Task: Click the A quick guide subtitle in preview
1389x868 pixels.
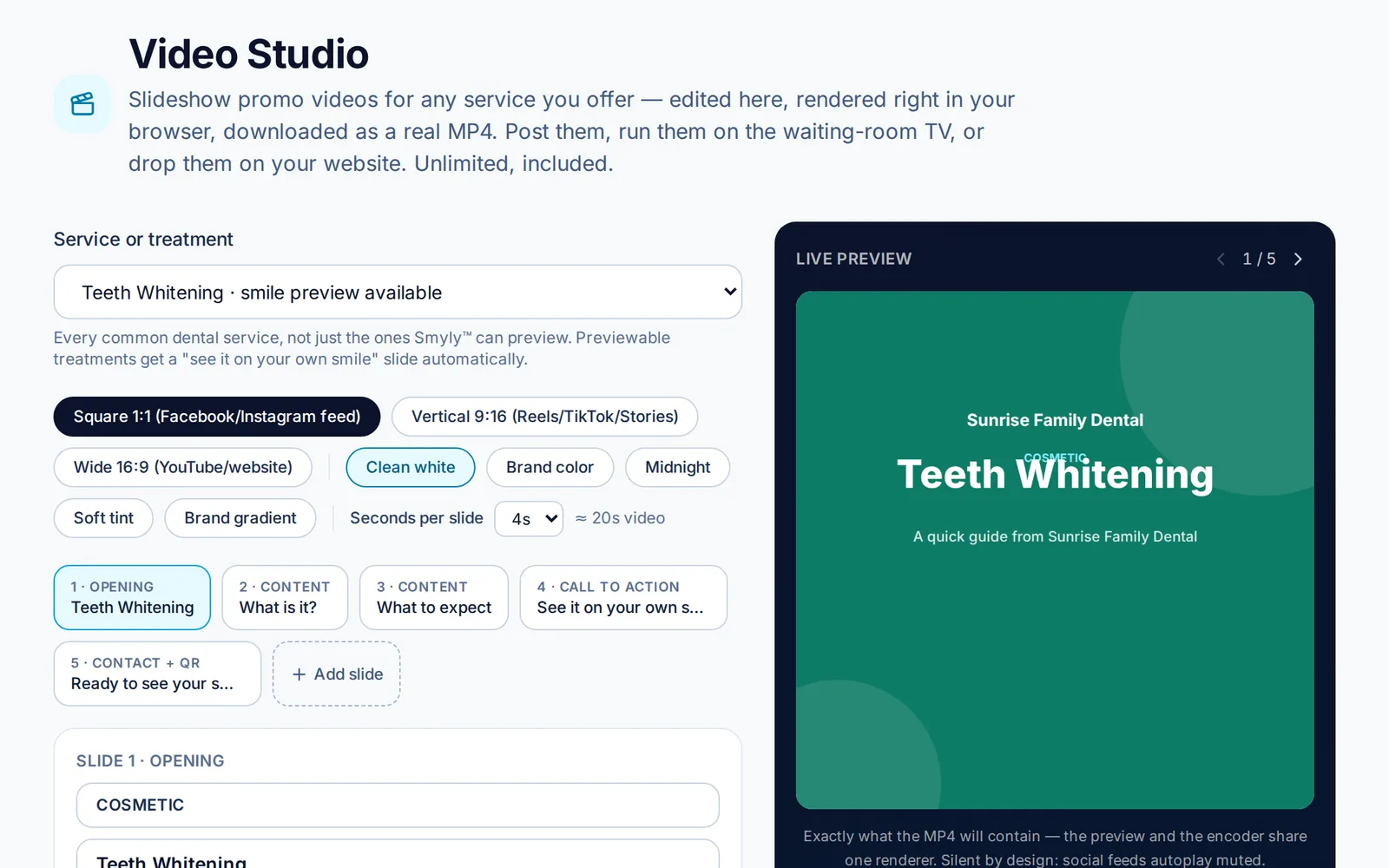Action: 1055,536
